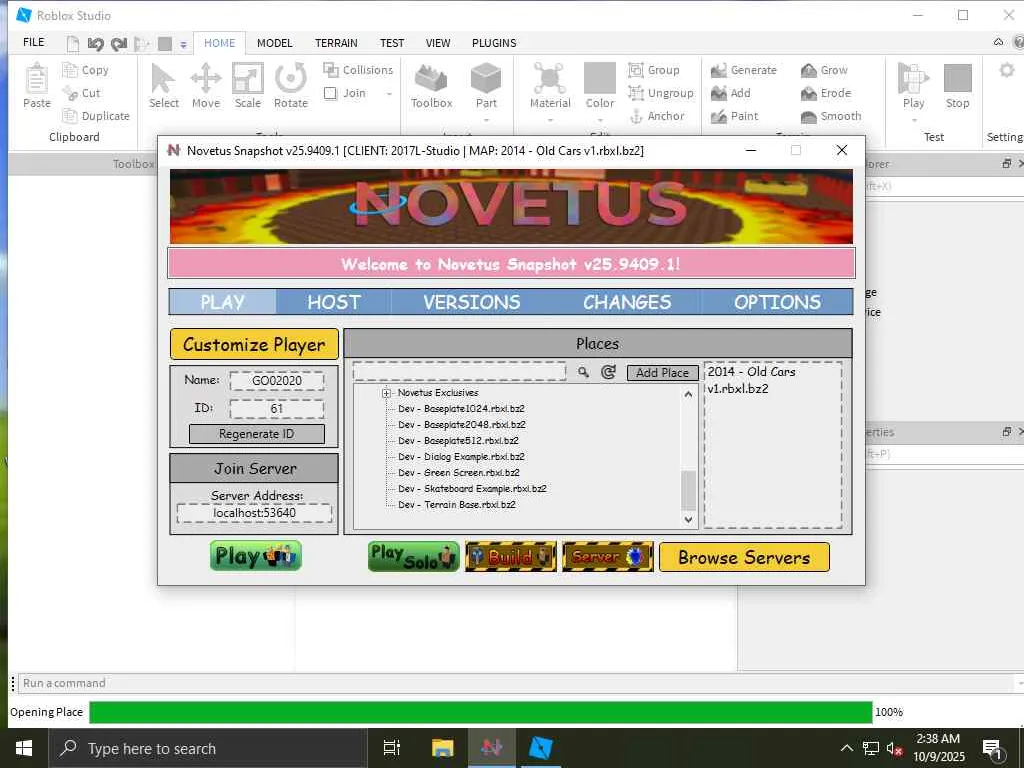The height and width of the screenshot is (768, 1024).
Task: Click the Server button
Action: [607, 556]
